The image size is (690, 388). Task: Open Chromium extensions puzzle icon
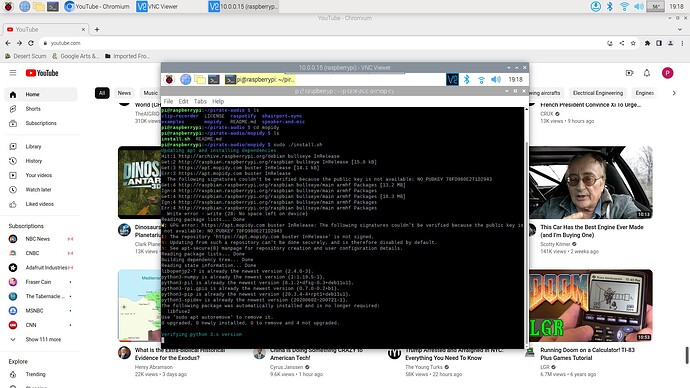click(x=647, y=43)
